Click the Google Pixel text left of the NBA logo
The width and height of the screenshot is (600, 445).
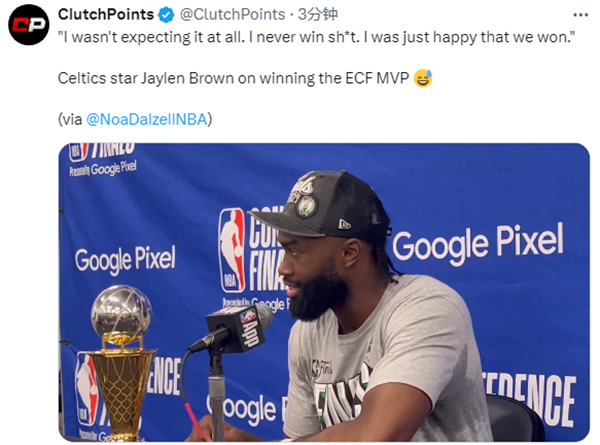point(125,260)
